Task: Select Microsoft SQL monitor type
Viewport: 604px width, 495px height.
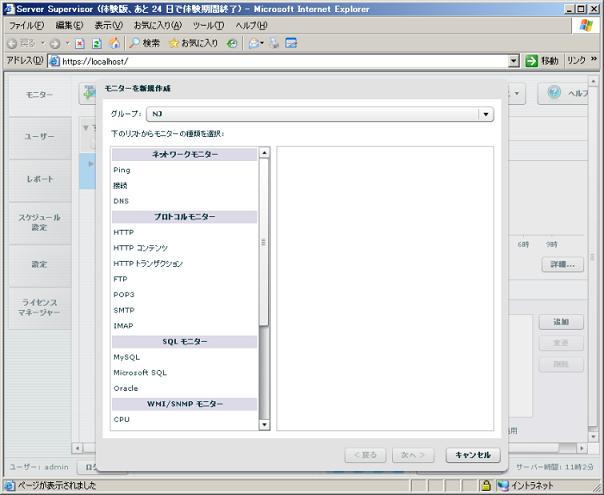Action: point(140,373)
